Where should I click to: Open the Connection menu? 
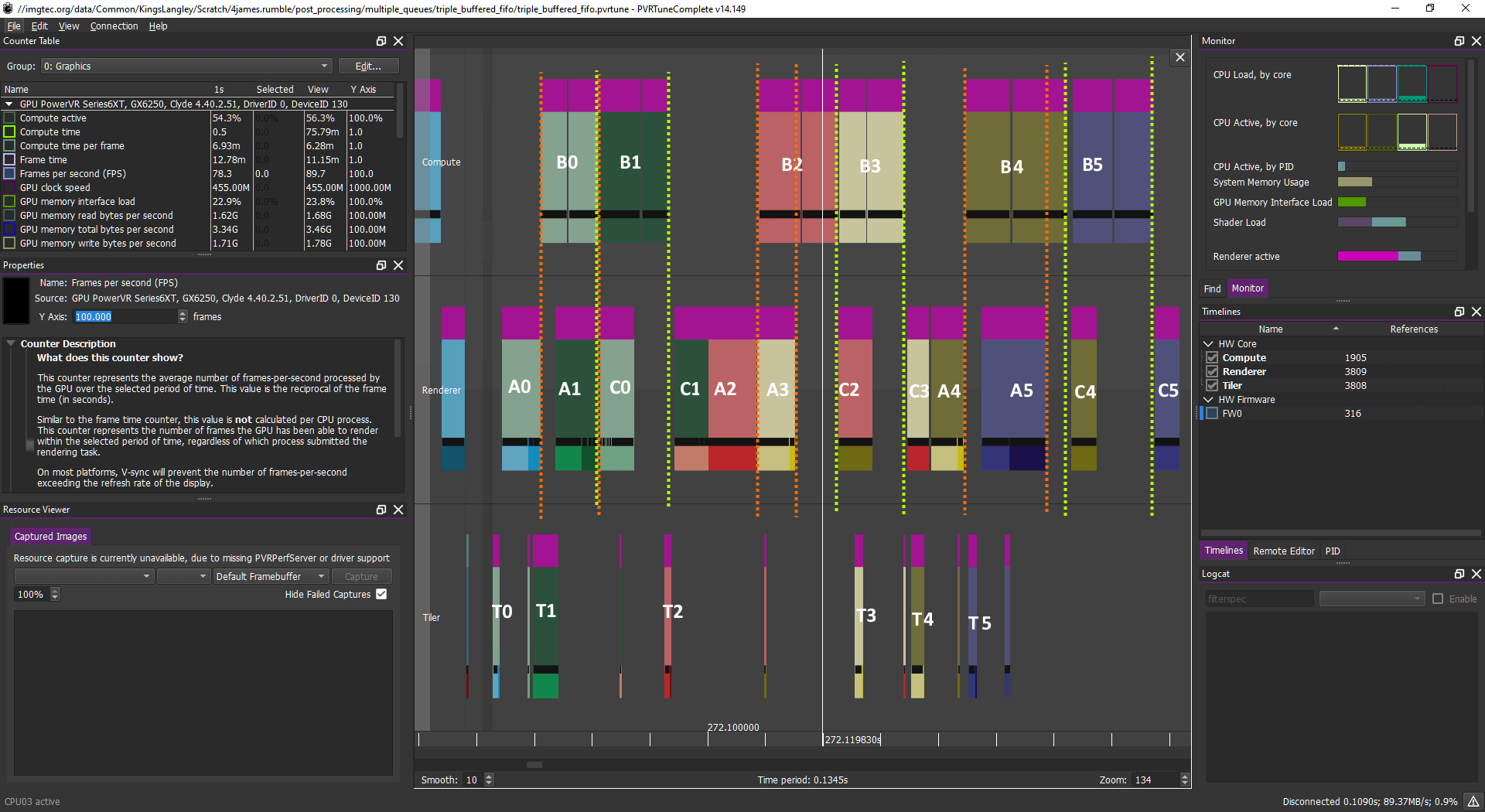(114, 26)
